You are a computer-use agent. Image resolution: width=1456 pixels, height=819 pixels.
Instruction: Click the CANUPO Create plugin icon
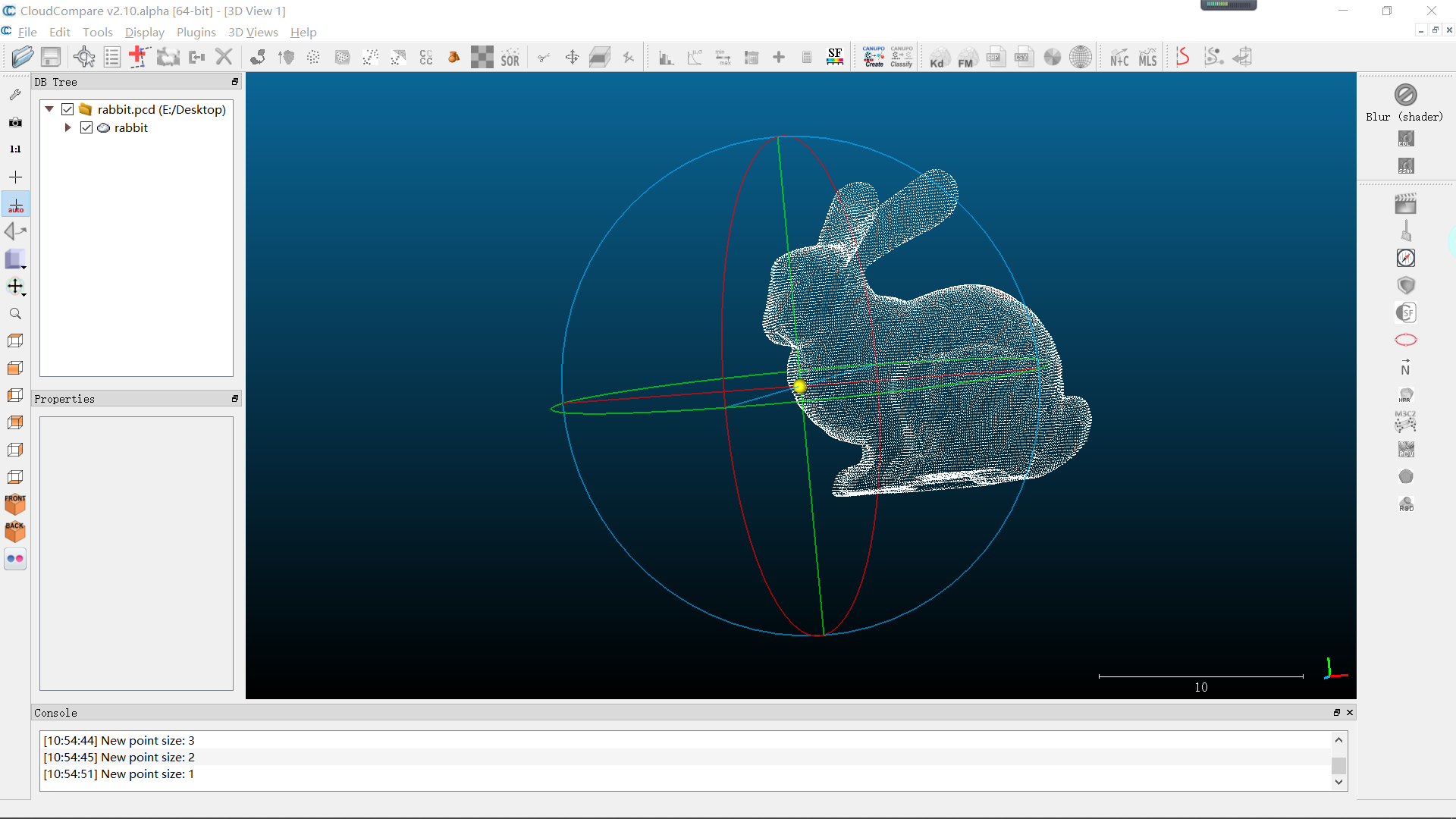(x=874, y=57)
